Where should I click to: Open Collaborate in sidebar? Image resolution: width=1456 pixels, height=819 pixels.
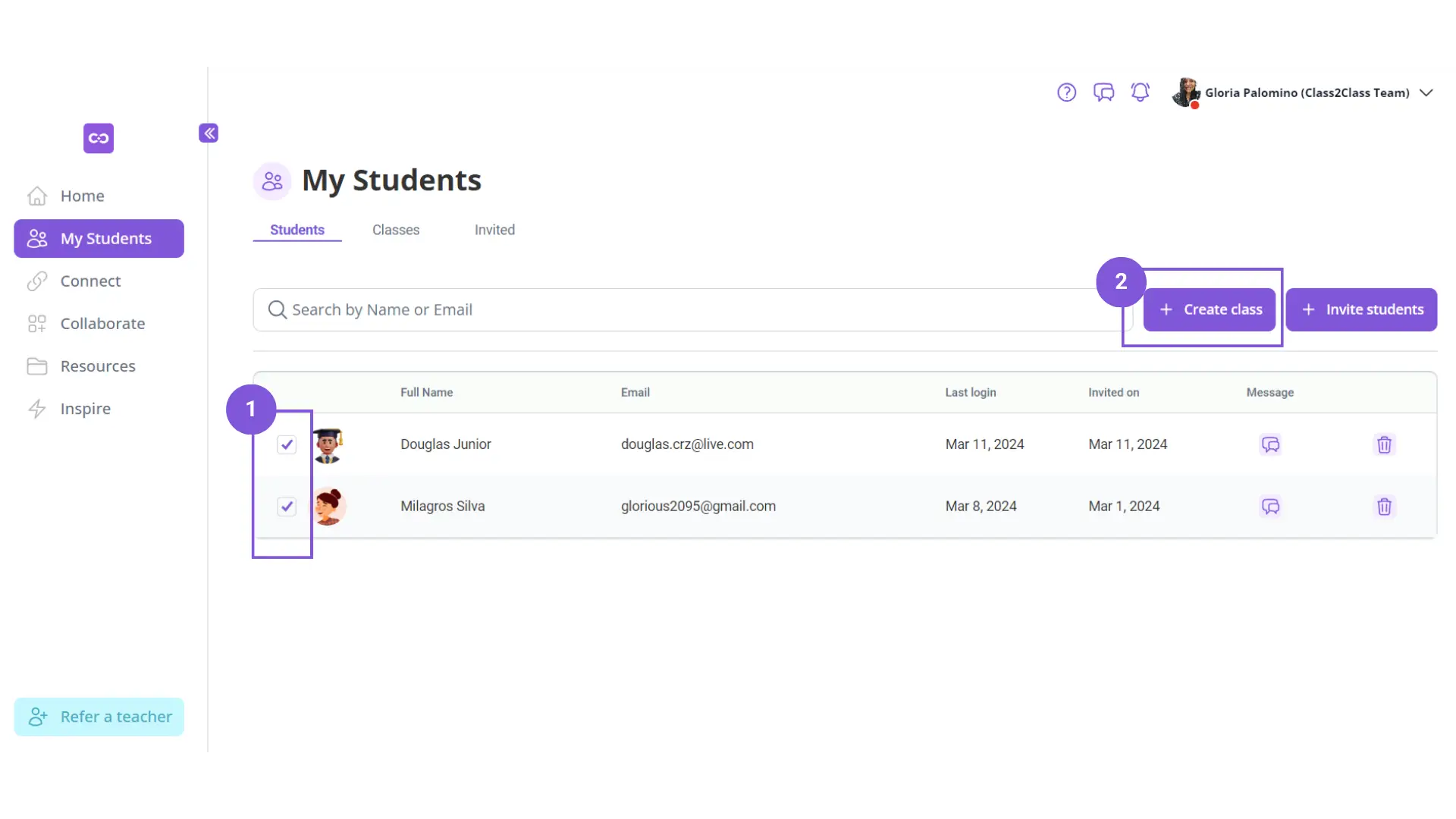point(99,324)
